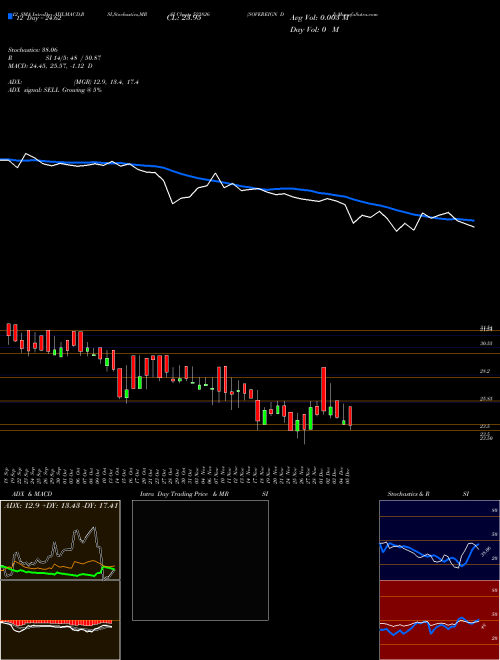Click the "Intra Day Trading Price & MR" title
The width and height of the screenshot is (500, 660).
184,494
